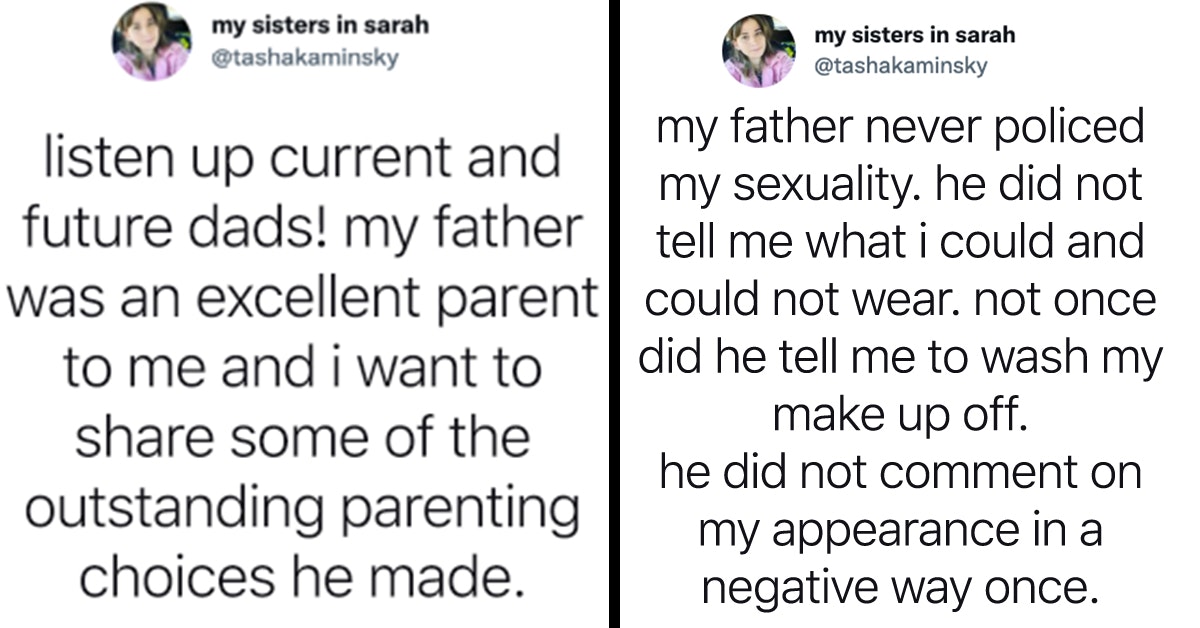Click 'he did not comment on' line
This screenshot has height=628, width=1200.
(899, 472)
